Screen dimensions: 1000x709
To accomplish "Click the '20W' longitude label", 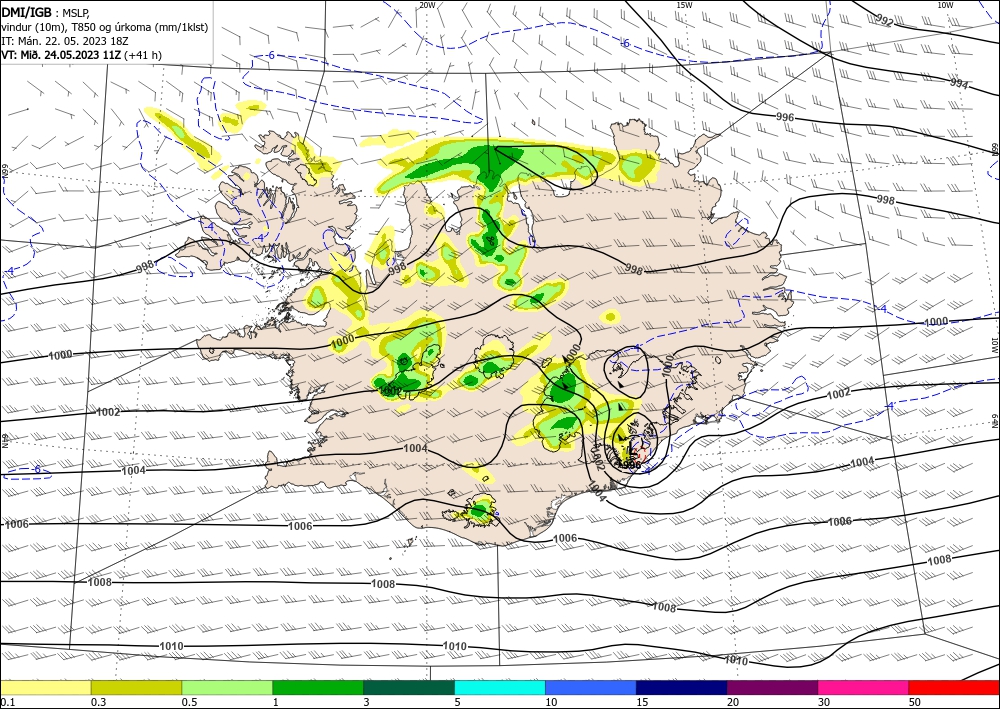I will click(x=427, y=5).
